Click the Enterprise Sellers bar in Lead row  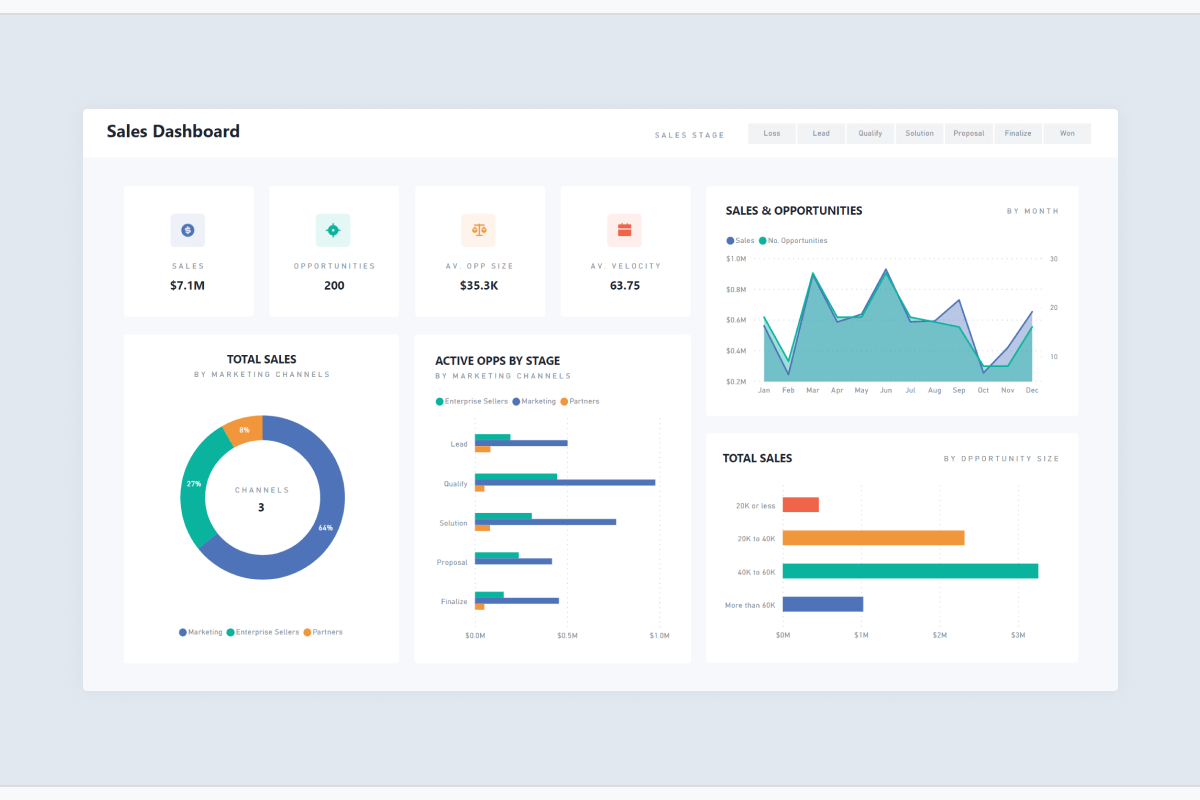[x=493, y=437]
